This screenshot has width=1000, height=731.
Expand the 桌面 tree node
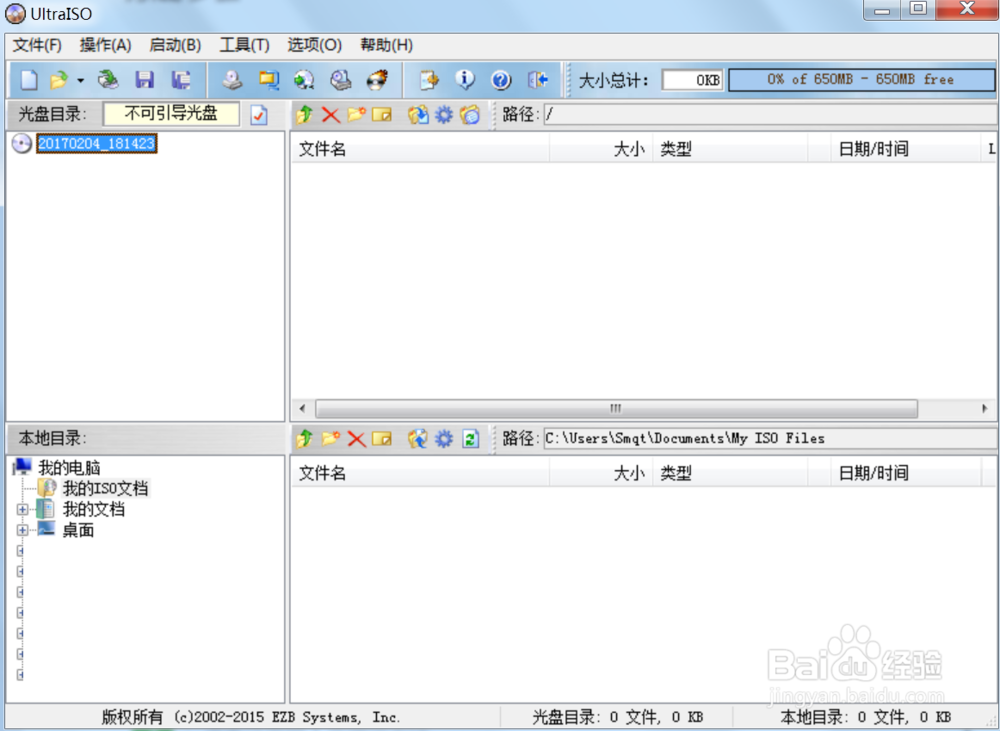click(x=23, y=530)
